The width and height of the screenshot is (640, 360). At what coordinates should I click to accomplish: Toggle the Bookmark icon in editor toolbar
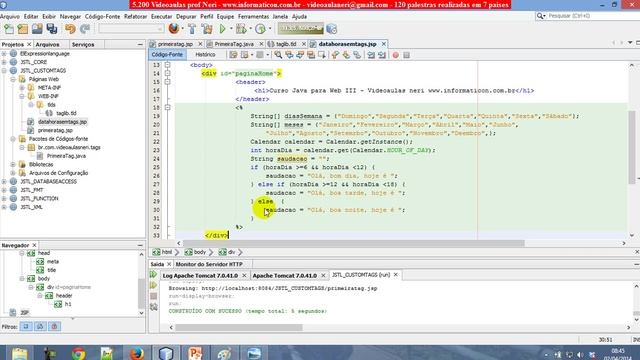[357, 55]
